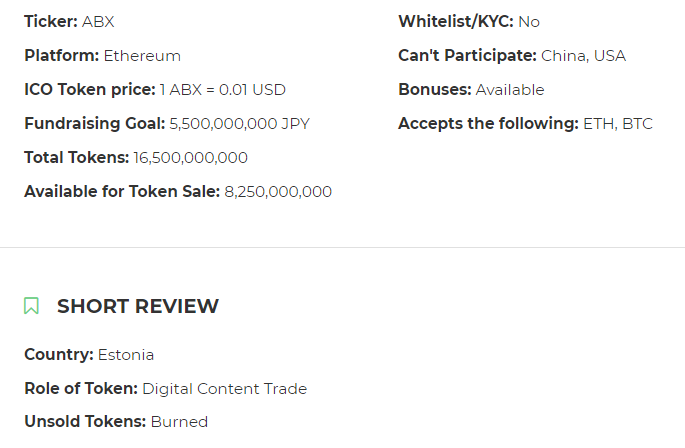
Task: Click the Total Tokens label
Action: point(76,157)
